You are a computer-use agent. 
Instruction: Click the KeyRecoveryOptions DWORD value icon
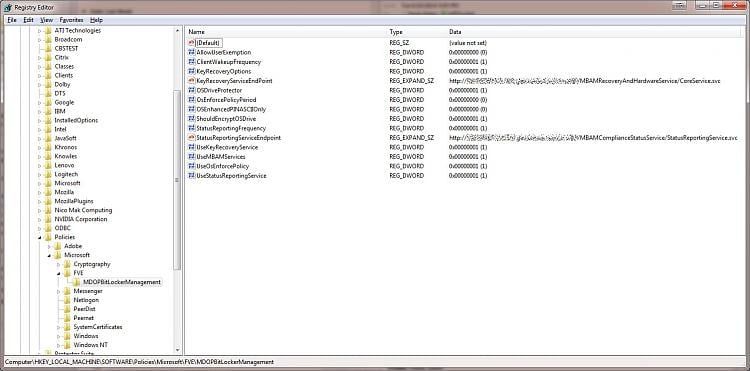tap(192, 71)
